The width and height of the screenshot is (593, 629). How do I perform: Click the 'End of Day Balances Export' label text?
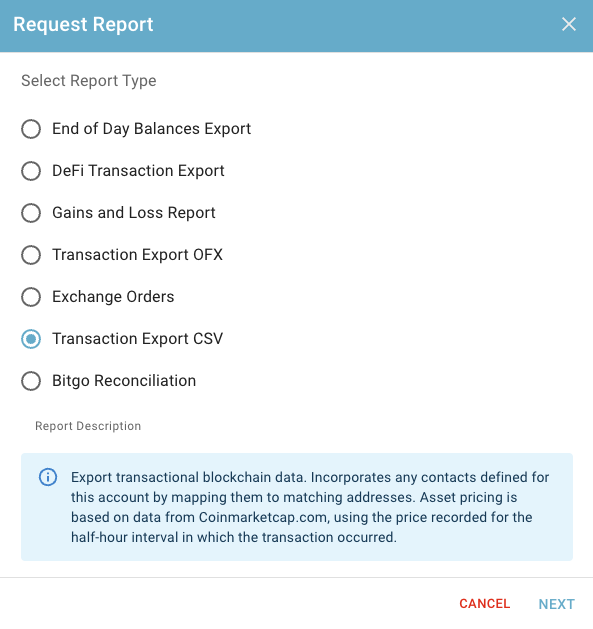[x=152, y=129]
